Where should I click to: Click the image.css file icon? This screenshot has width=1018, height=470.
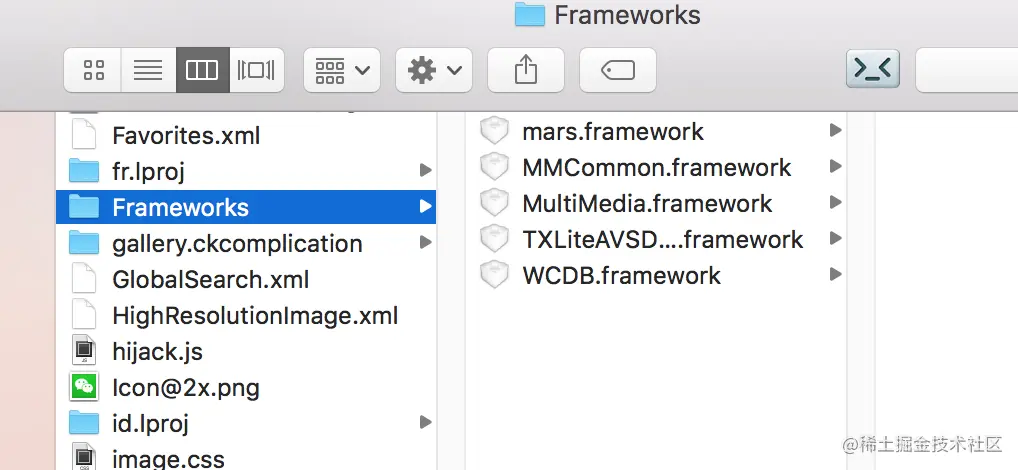pos(84,457)
